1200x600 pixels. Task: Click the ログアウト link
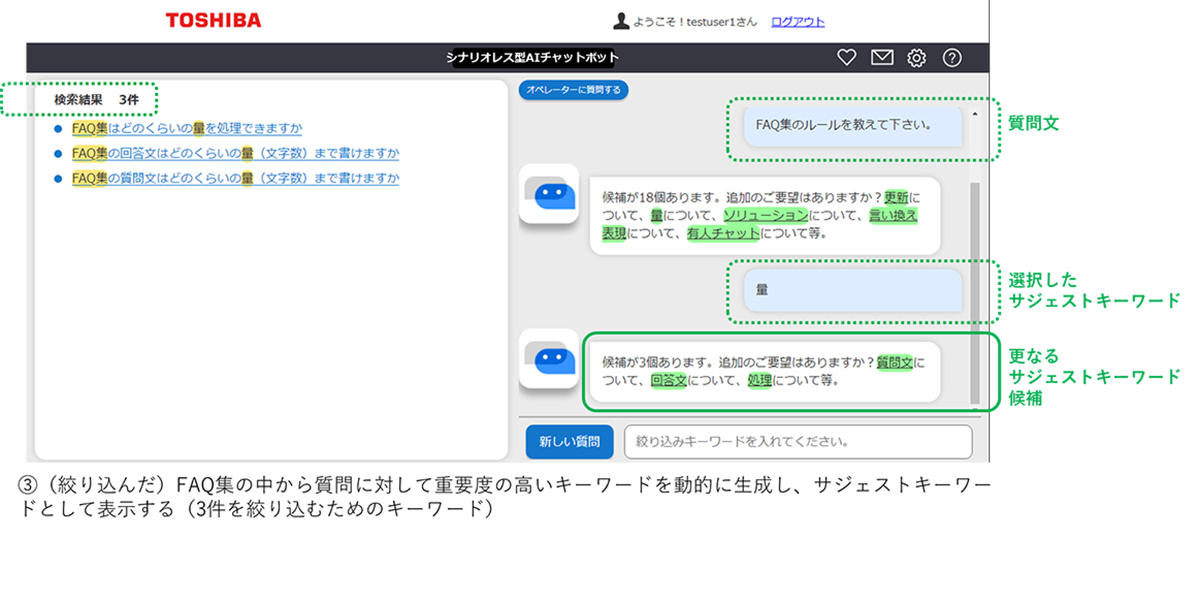tap(798, 21)
